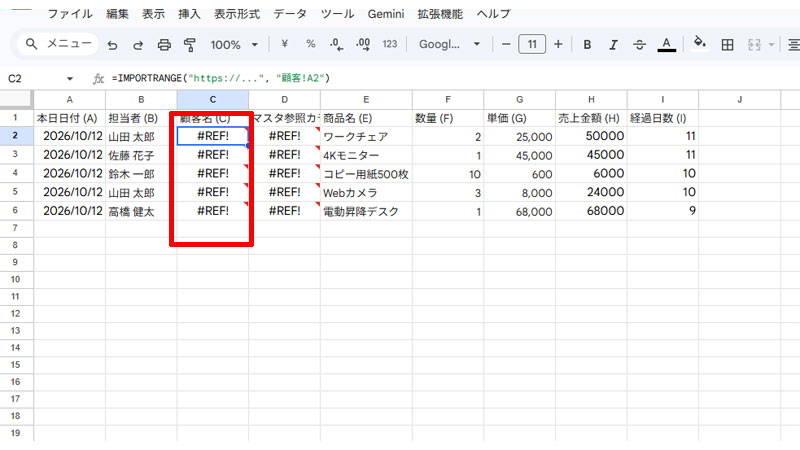
Task: Select the 2026/10/12 date in row 6
Action: coord(69,211)
